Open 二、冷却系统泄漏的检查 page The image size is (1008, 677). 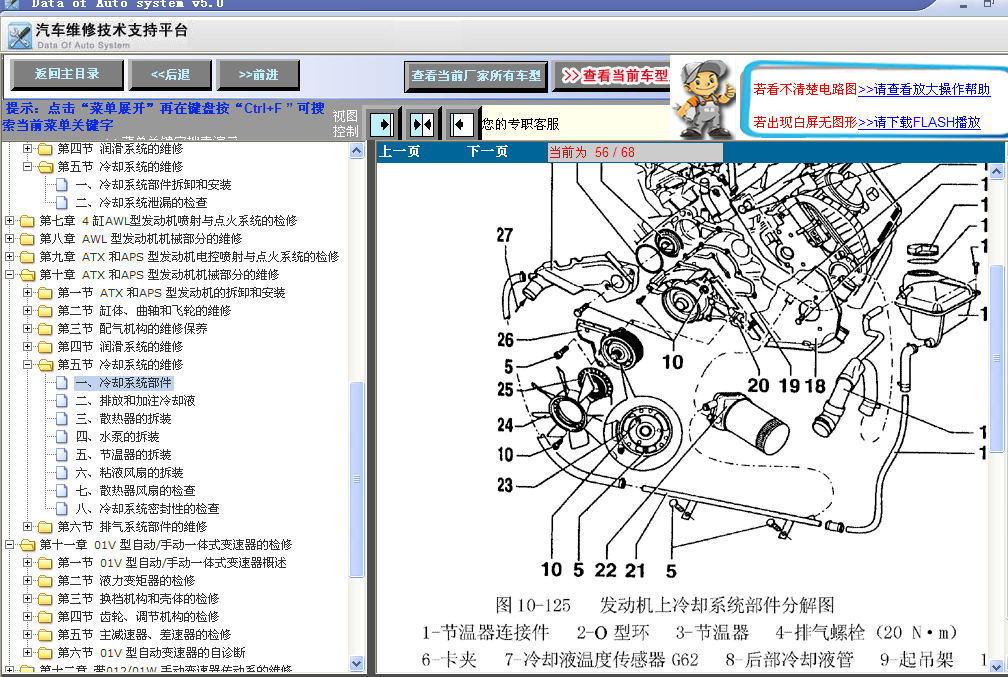coord(141,203)
